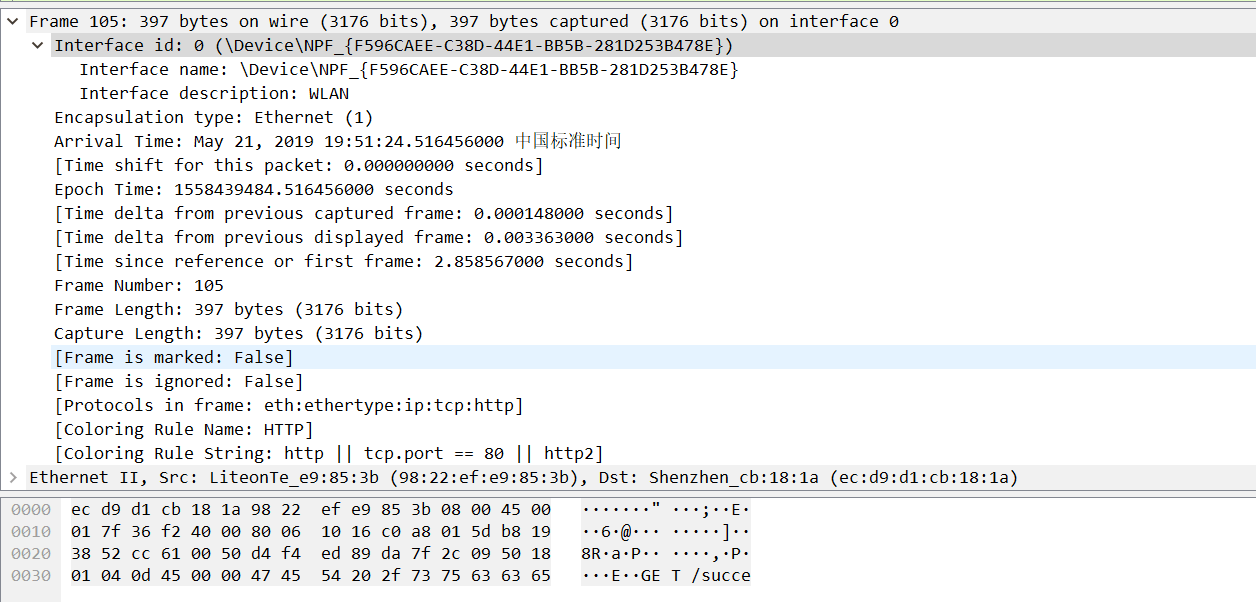Expand the Ethernet II section
The height and width of the screenshot is (602, 1256).
click(x=11, y=477)
